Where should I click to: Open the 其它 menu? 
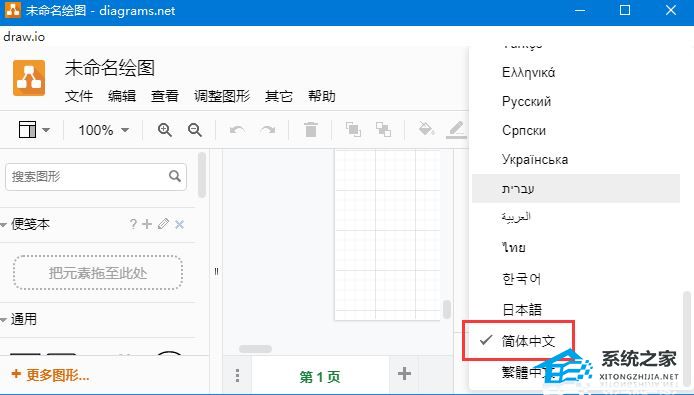[279, 96]
